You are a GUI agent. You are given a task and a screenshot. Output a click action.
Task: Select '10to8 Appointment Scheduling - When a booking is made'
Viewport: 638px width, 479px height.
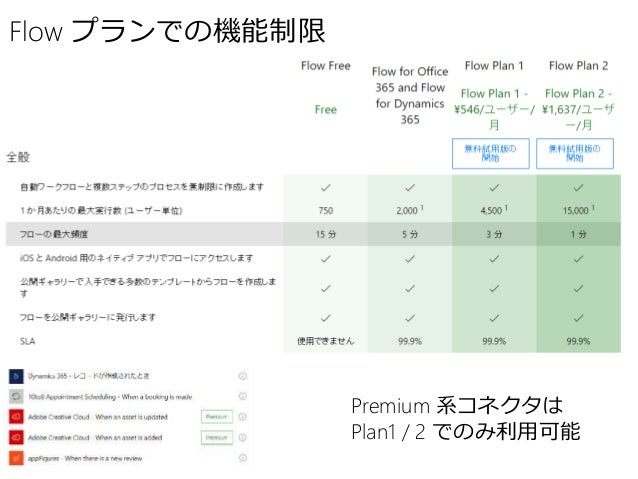(x=110, y=396)
